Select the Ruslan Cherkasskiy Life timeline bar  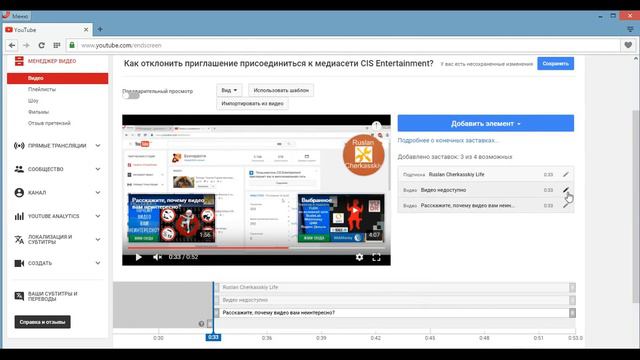(394, 287)
